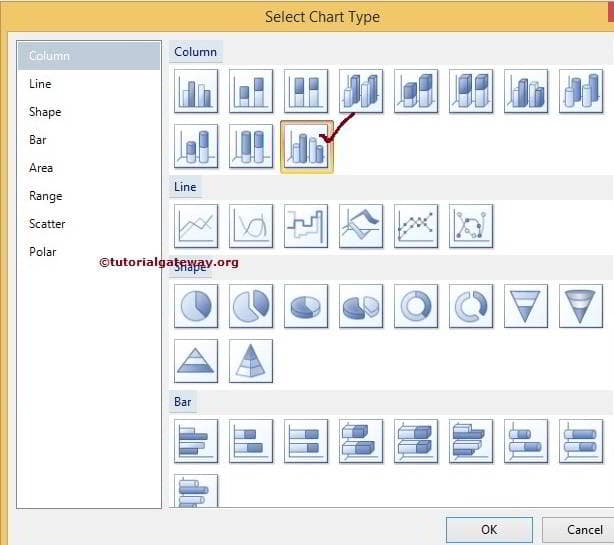Pick the 100% Stacked Bar chart icon

tap(306, 441)
